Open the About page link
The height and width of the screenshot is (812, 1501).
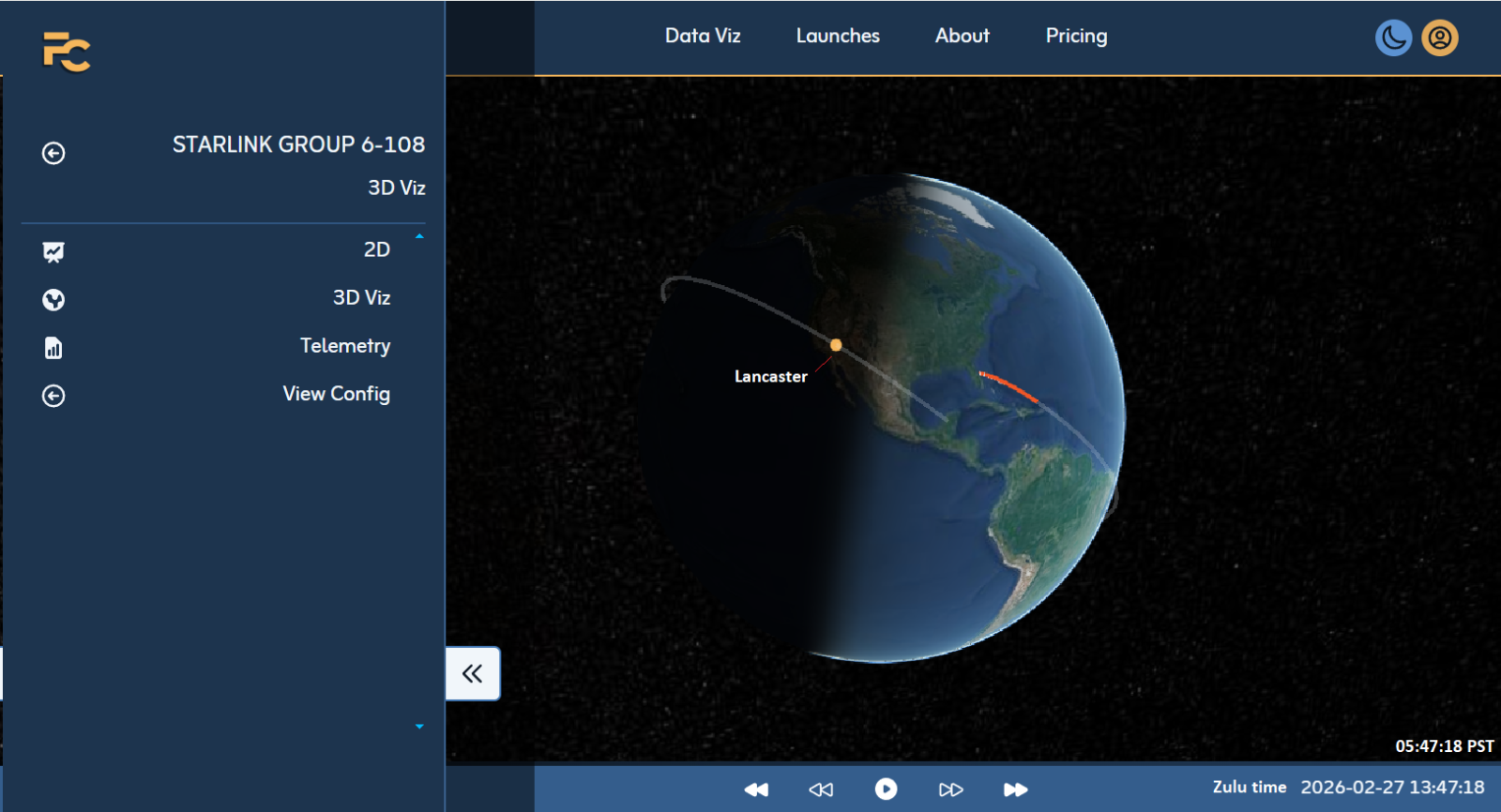[962, 36]
